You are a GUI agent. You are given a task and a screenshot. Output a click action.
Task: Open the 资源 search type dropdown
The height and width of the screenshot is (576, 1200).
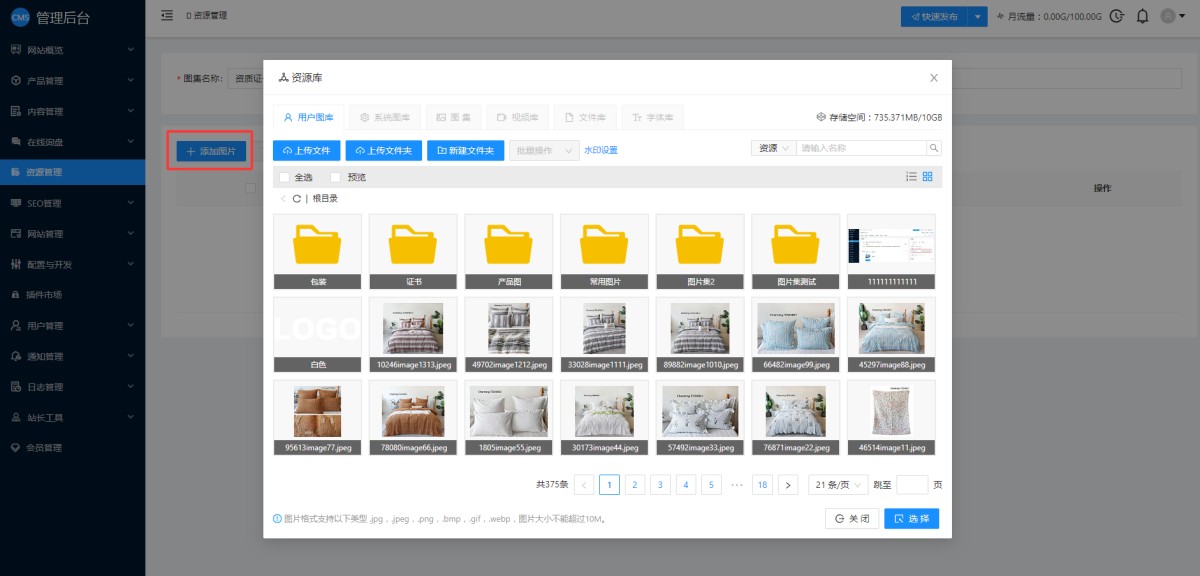[x=773, y=148]
